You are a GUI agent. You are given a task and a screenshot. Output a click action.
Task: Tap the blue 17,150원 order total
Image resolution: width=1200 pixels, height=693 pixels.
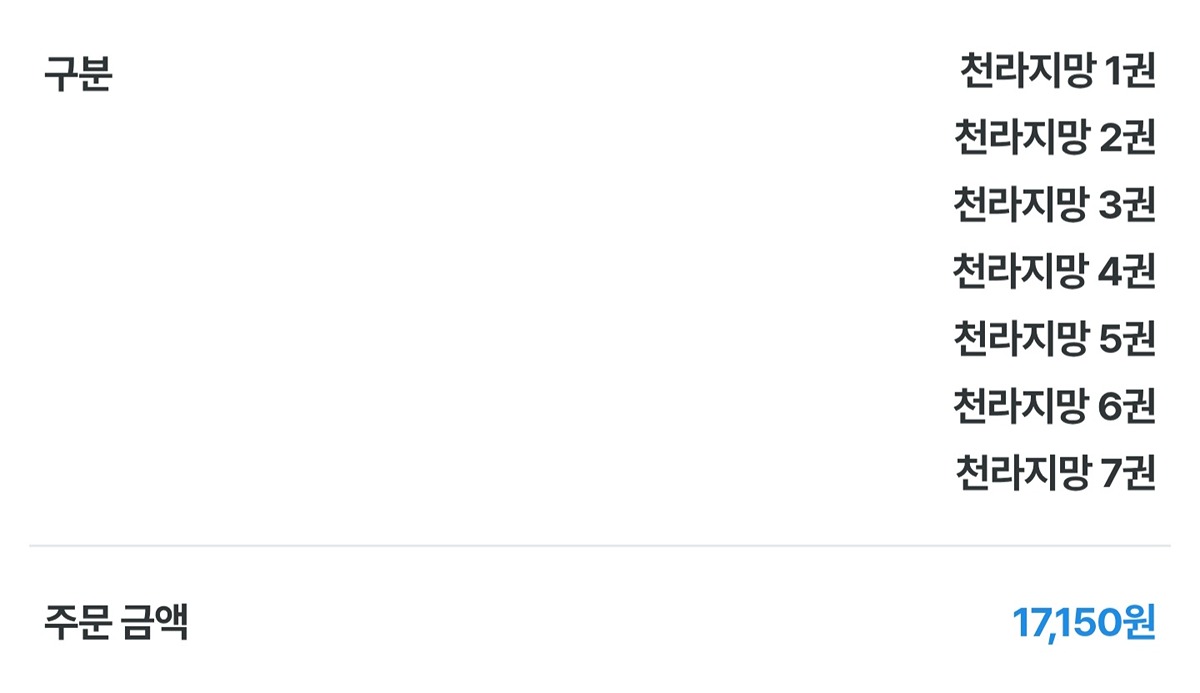click(x=1084, y=623)
